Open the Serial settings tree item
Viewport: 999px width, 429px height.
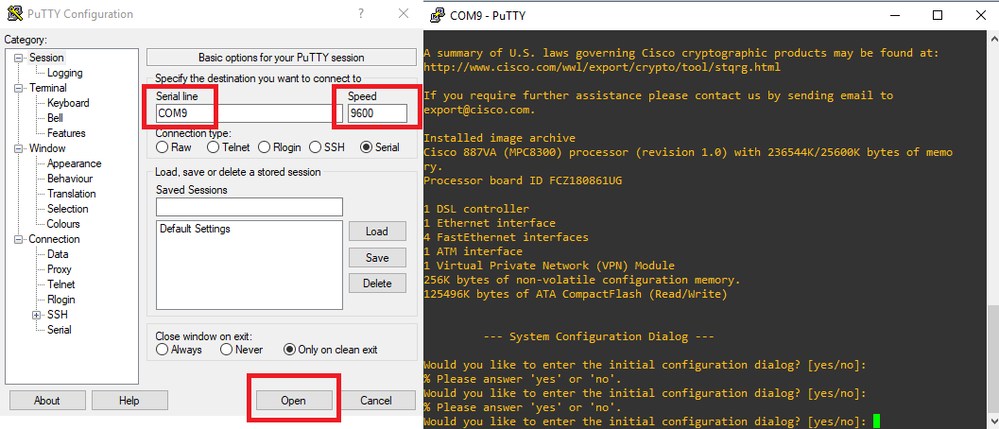coord(59,330)
